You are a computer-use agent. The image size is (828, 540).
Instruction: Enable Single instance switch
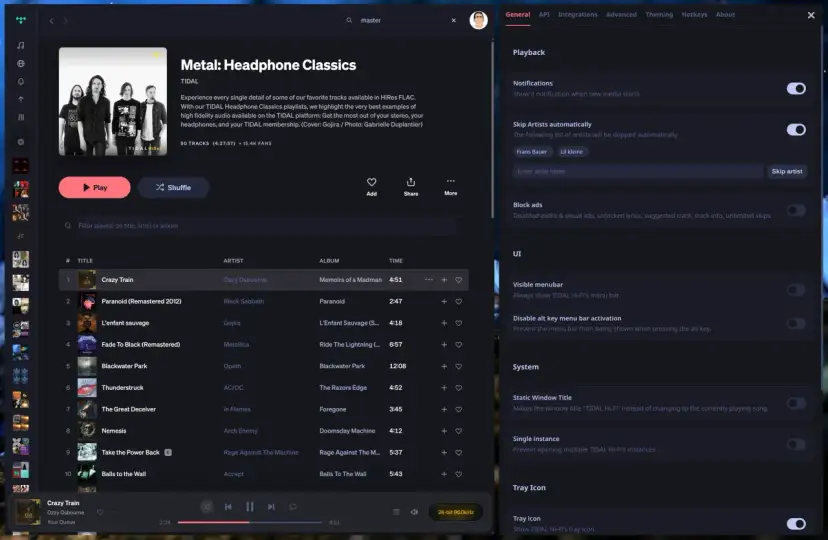pos(796,444)
